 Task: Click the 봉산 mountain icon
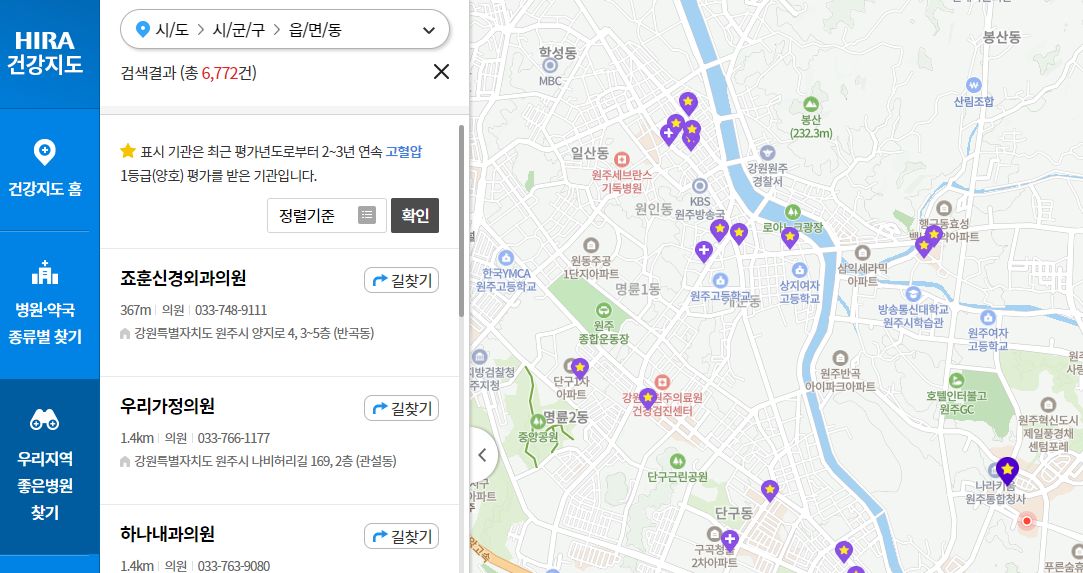click(x=812, y=104)
